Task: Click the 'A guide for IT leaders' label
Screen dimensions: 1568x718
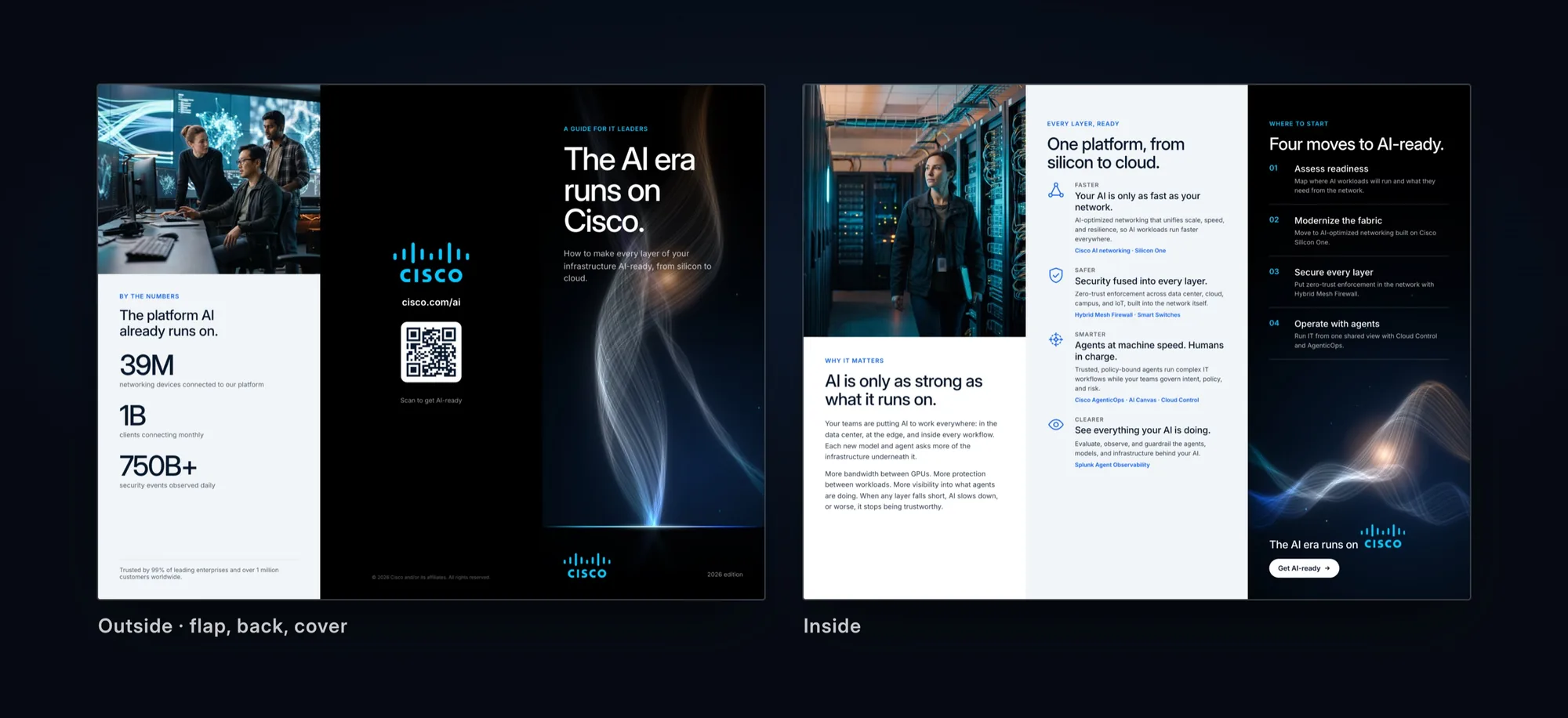Action: (x=605, y=129)
